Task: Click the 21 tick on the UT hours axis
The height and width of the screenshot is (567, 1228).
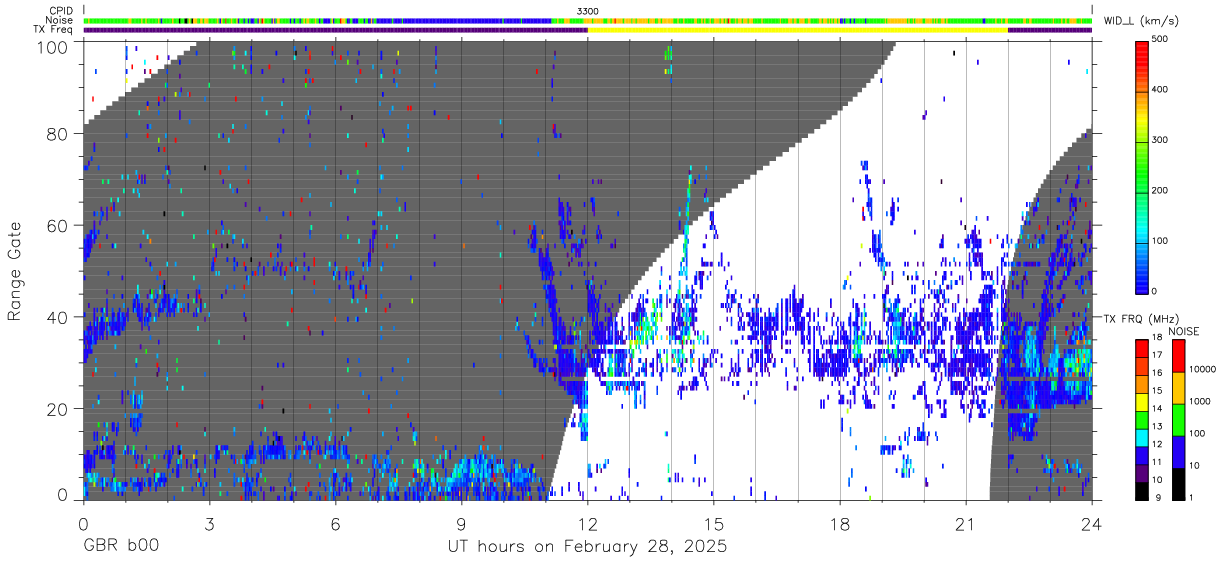Action: click(x=966, y=524)
